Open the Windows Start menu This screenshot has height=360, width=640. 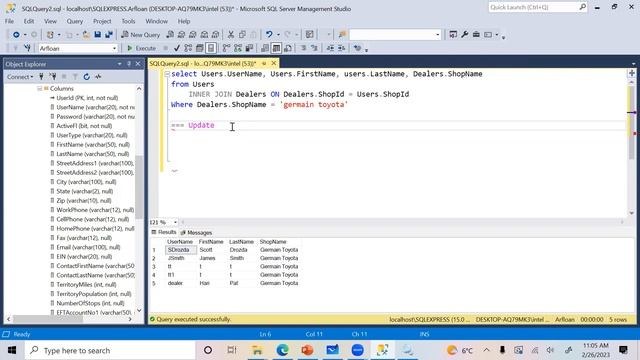click(x=12, y=350)
